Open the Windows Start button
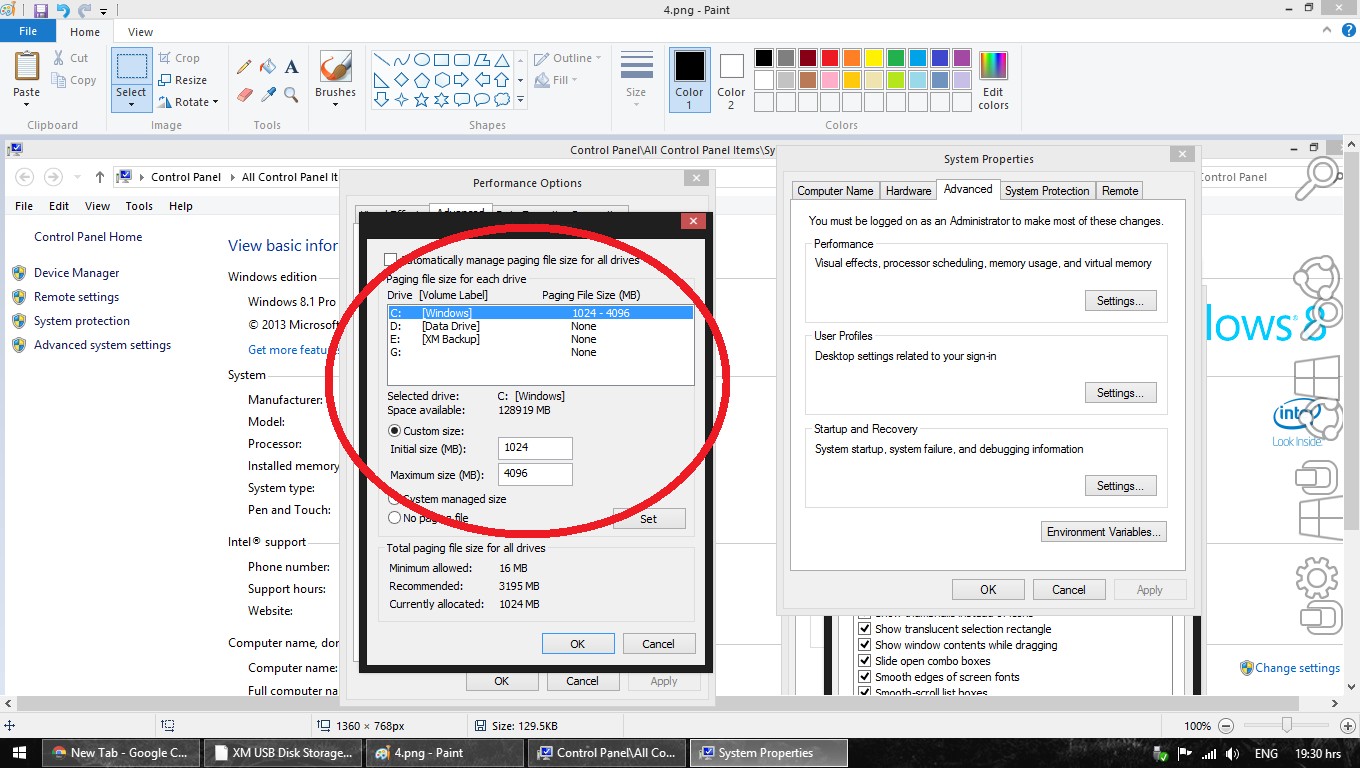1360x768 pixels. click(20, 753)
